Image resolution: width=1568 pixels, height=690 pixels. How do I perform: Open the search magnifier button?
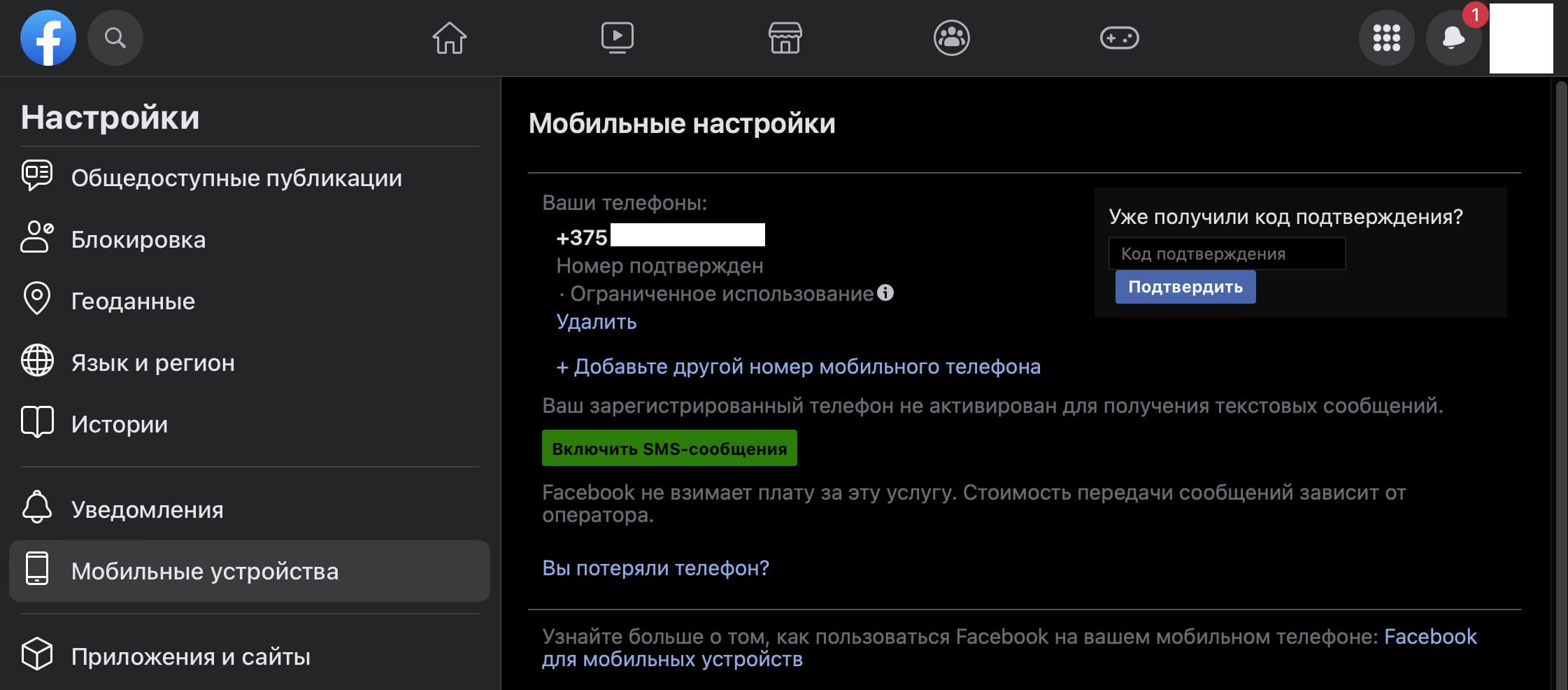(x=115, y=38)
